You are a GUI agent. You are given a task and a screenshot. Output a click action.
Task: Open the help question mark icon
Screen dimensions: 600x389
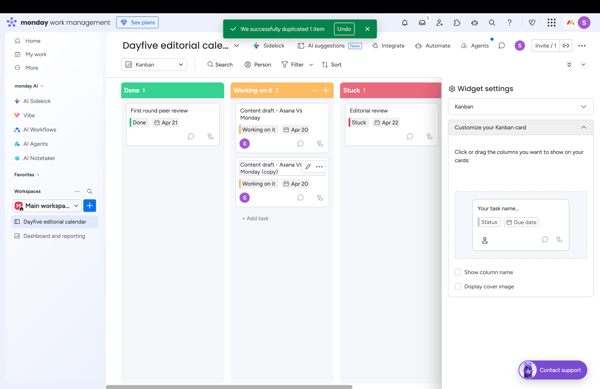pos(509,23)
